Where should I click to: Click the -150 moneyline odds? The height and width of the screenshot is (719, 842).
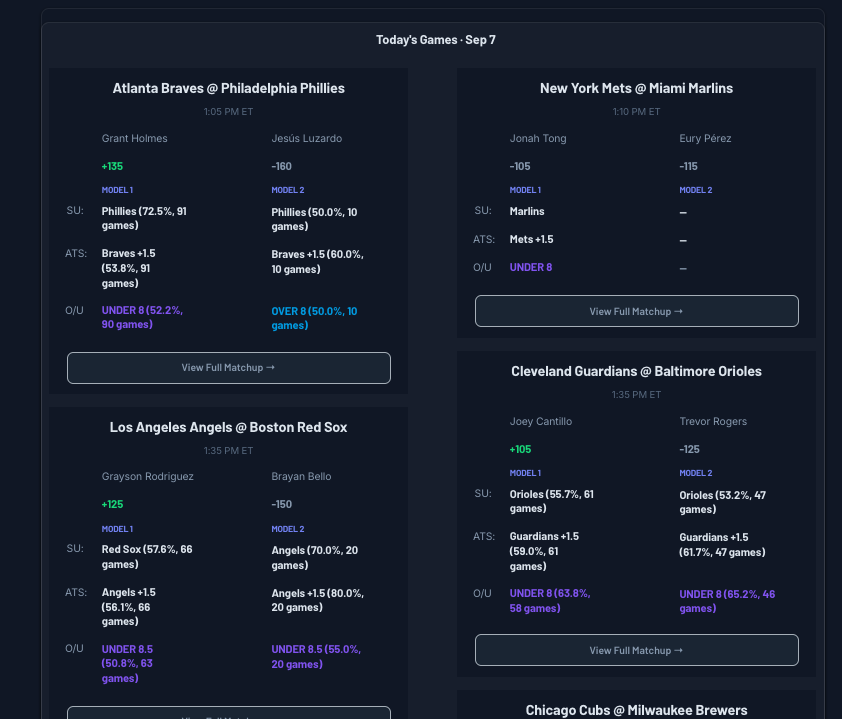click(x=281, y=504)
